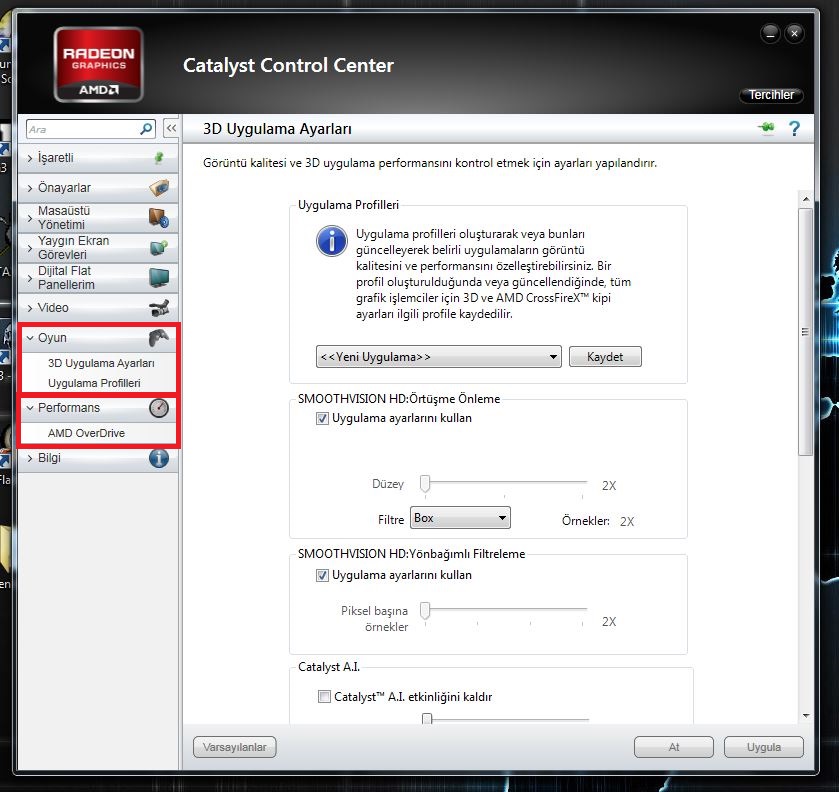The image size is (839, 792).
Task: Click the Bilgi info icon in sidebar
Action: 159,458
